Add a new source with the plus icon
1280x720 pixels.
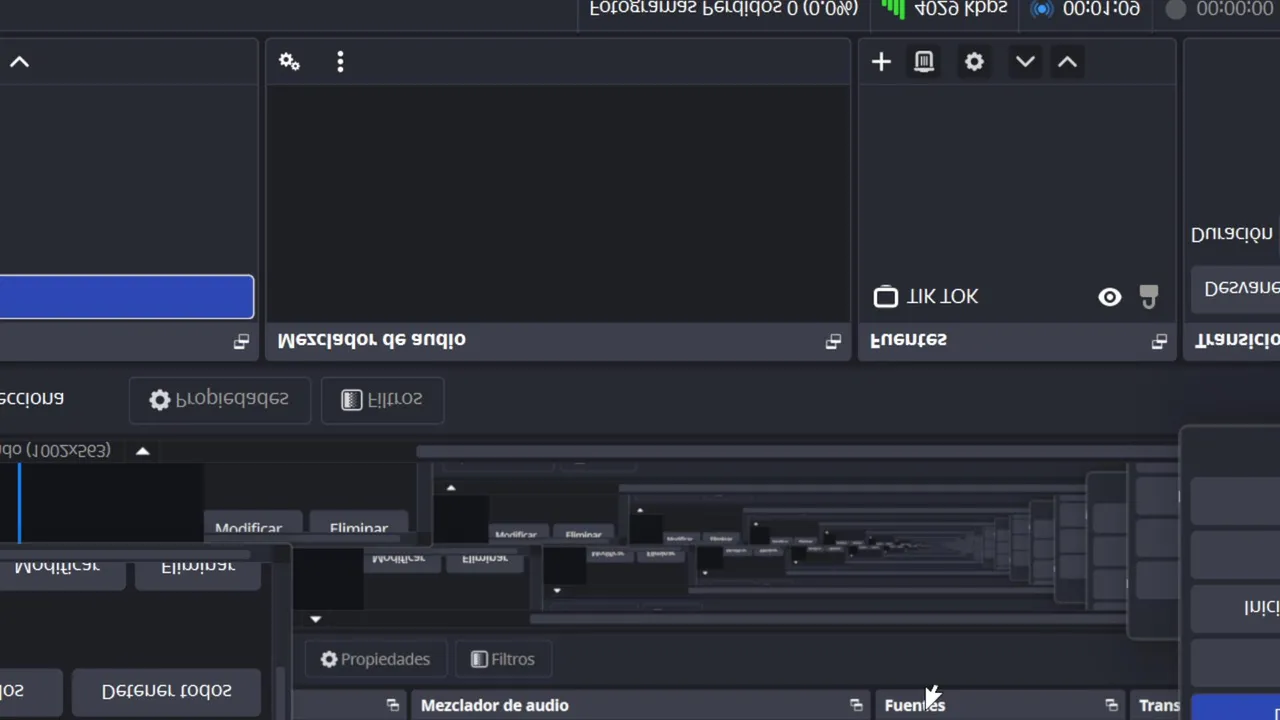pos(881,62)
